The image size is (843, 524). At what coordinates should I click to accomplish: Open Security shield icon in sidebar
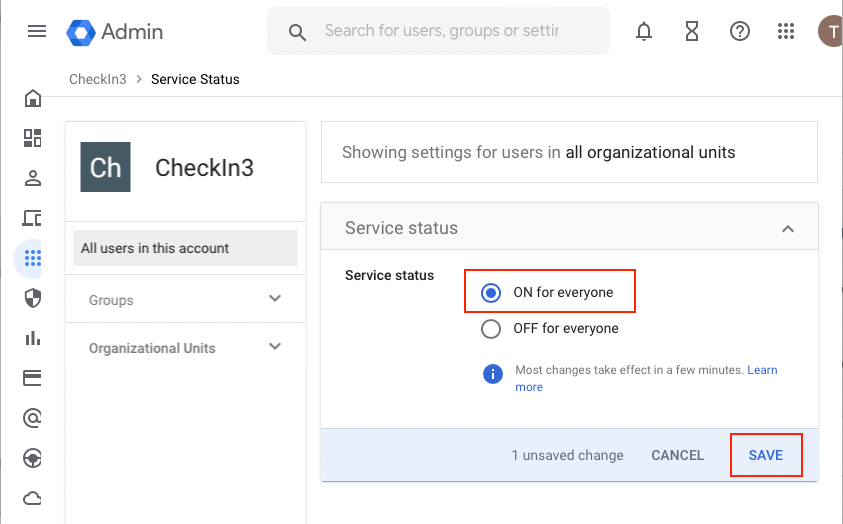pyautogui.click(x=33, y=298)
